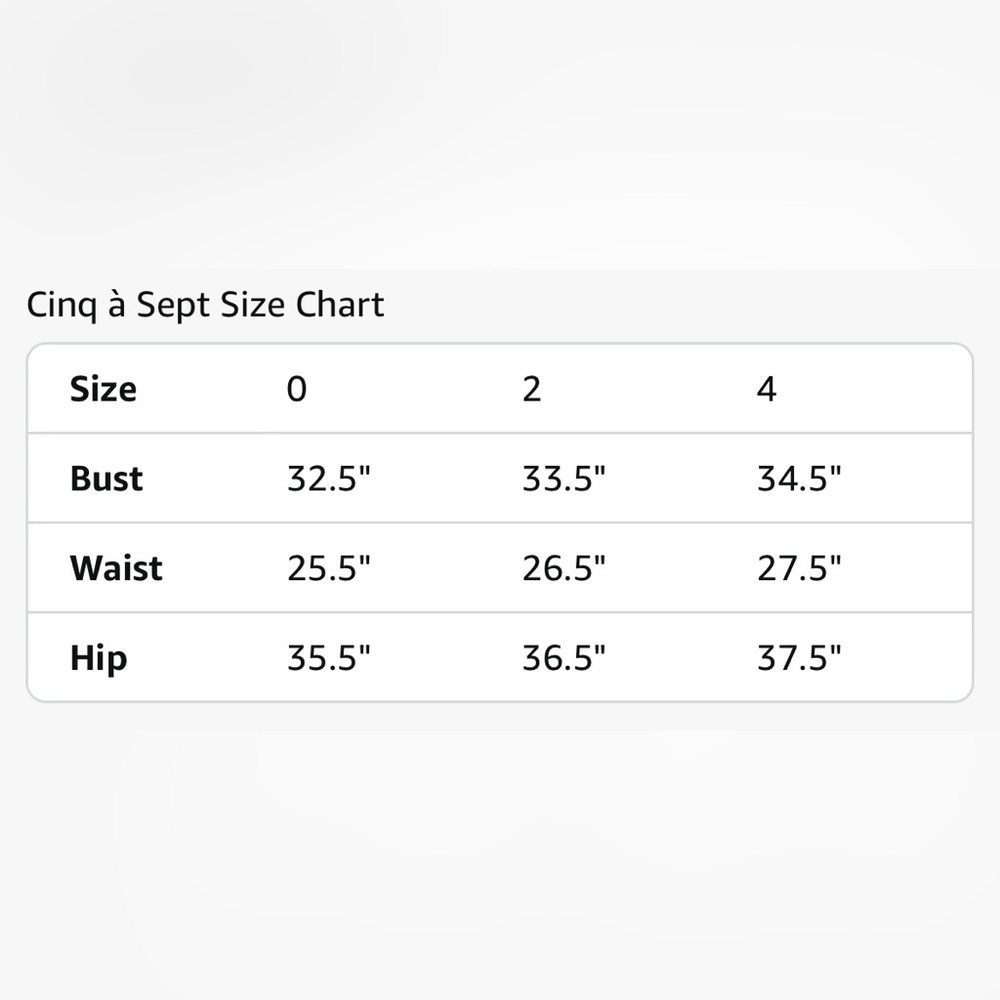Click the size 2 column header
This screenshot has width=1000, height=1000.
point(531,388)
